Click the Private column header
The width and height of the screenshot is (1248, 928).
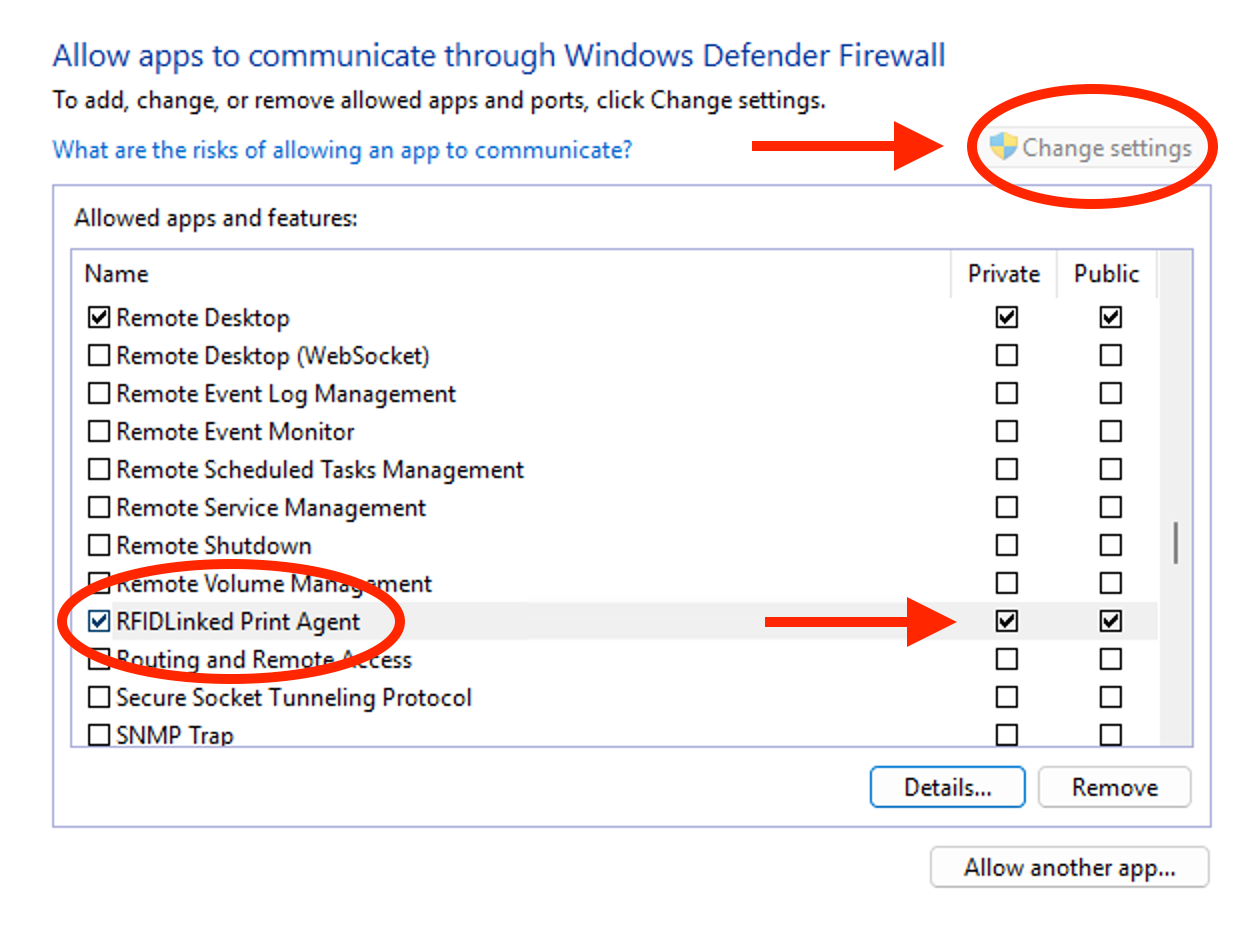click(1003, 274)
